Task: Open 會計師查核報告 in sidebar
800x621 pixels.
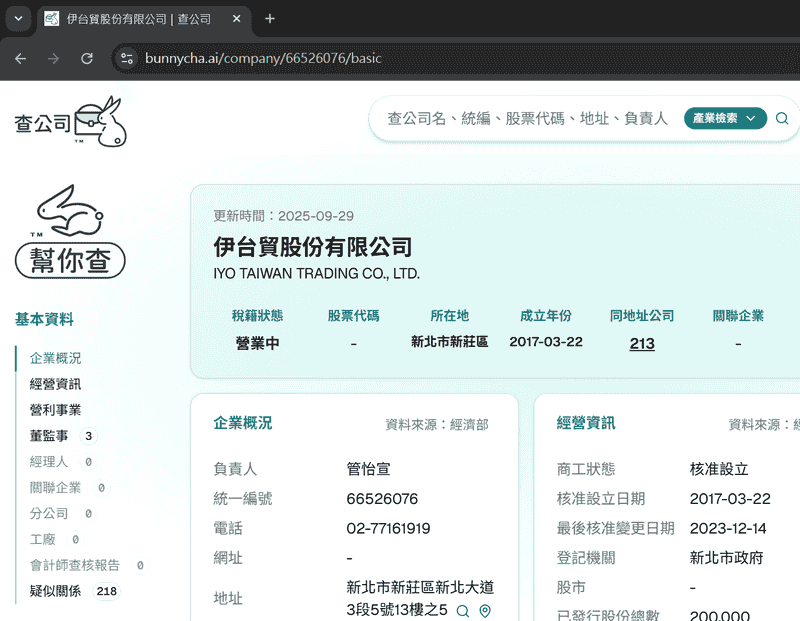Action: (x=74, y=565)
